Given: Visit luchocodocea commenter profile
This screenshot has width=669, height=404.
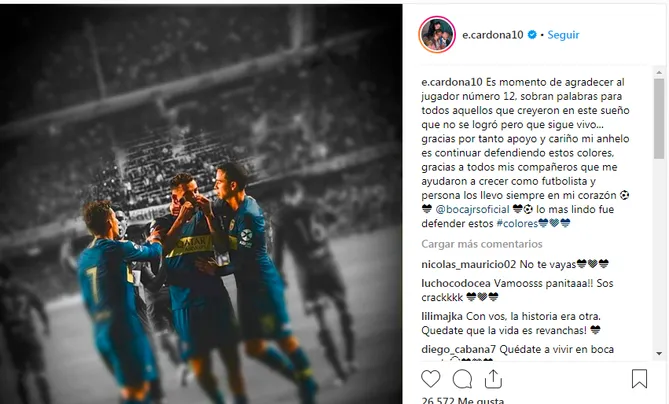Looking at the screenshot, I should [456, 283].
